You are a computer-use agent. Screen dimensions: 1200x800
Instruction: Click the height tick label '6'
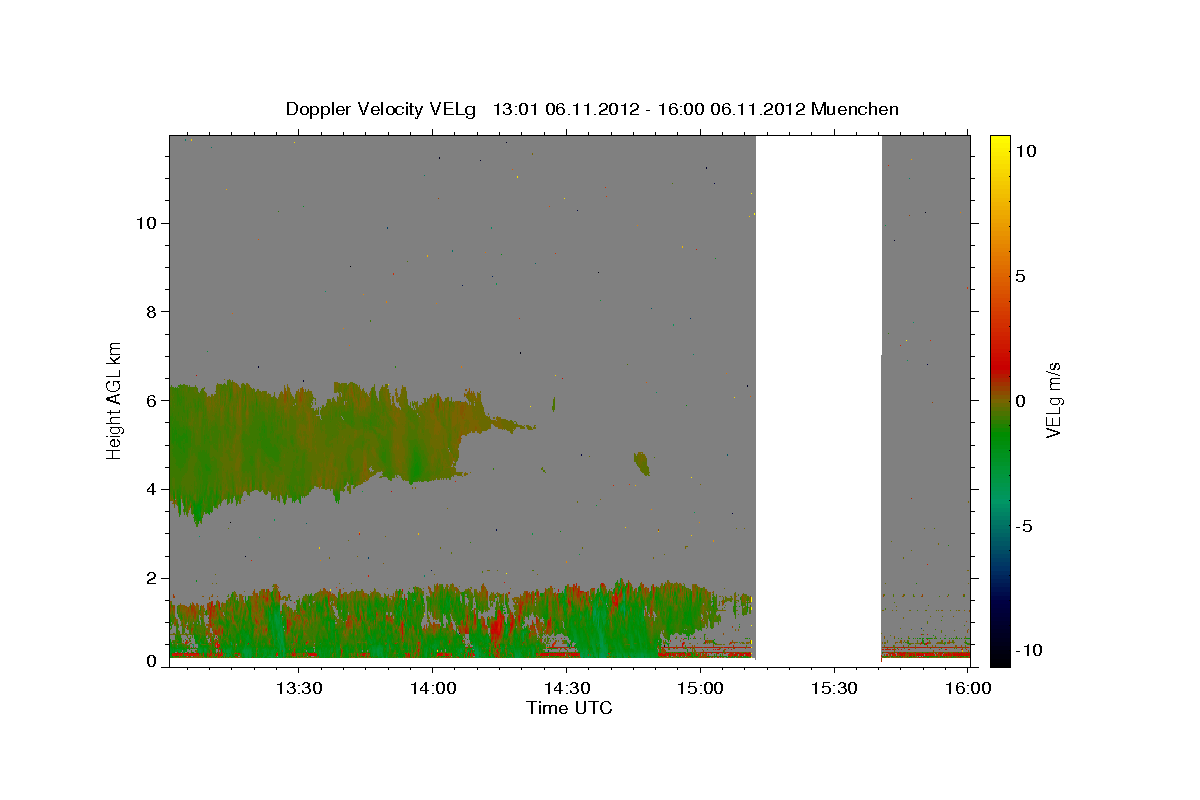152,400
